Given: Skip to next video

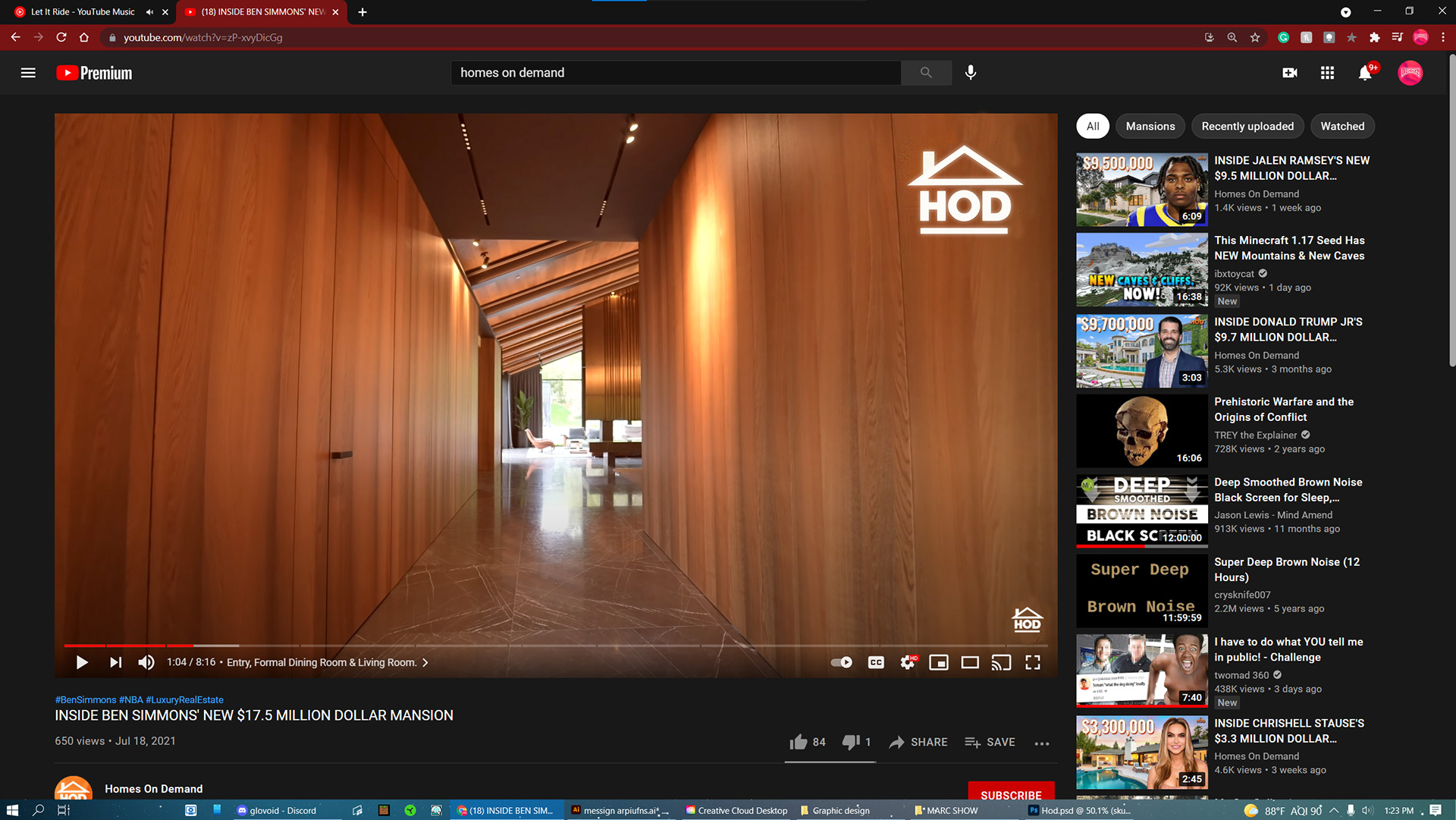Looking at the screenshot, I should pyautogui.click(x=115, y=662).
